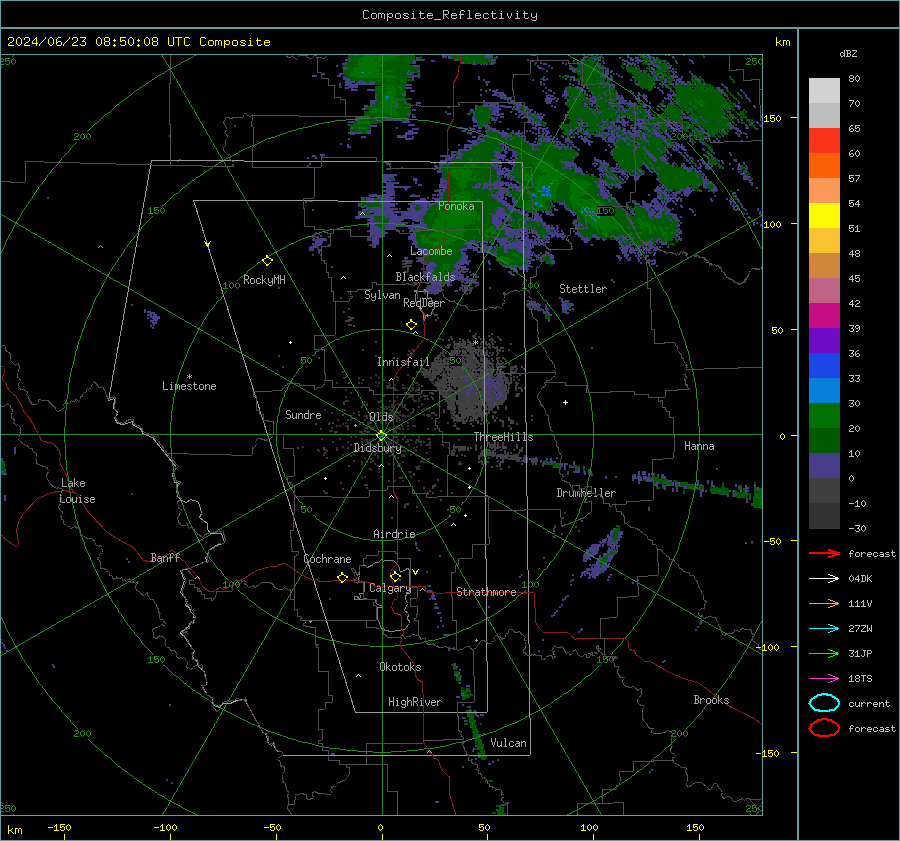
Task: Click the dBZ legend heading
Action: tap(848, 53)
